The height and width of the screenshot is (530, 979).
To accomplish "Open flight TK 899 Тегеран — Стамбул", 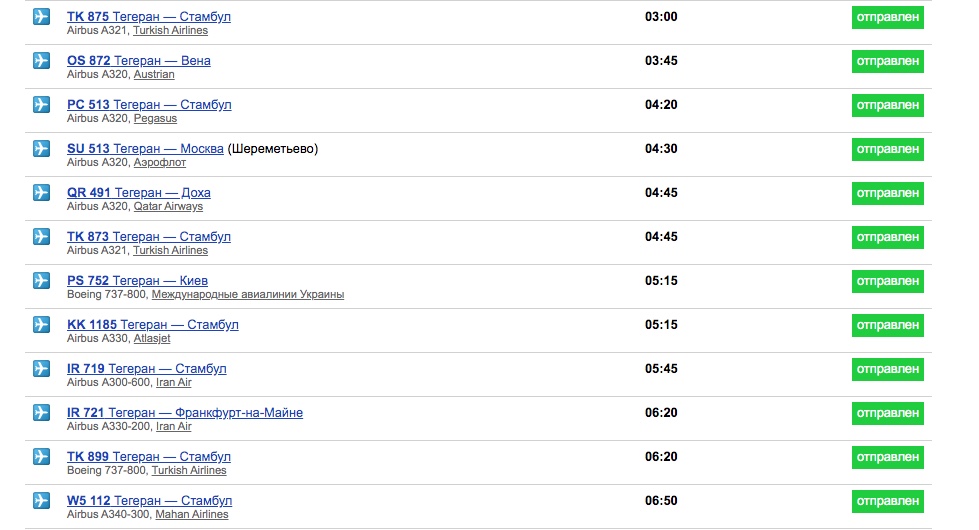I will [149, 457].
